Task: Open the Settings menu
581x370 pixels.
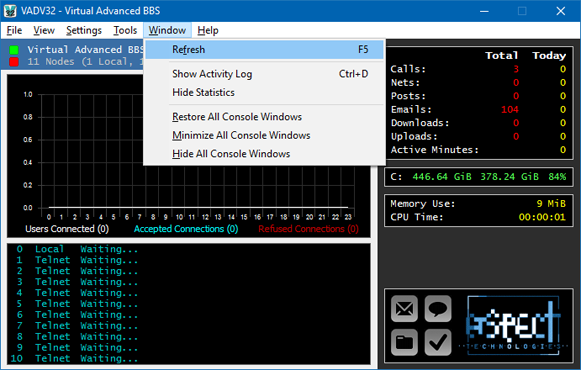Action: 84,30
